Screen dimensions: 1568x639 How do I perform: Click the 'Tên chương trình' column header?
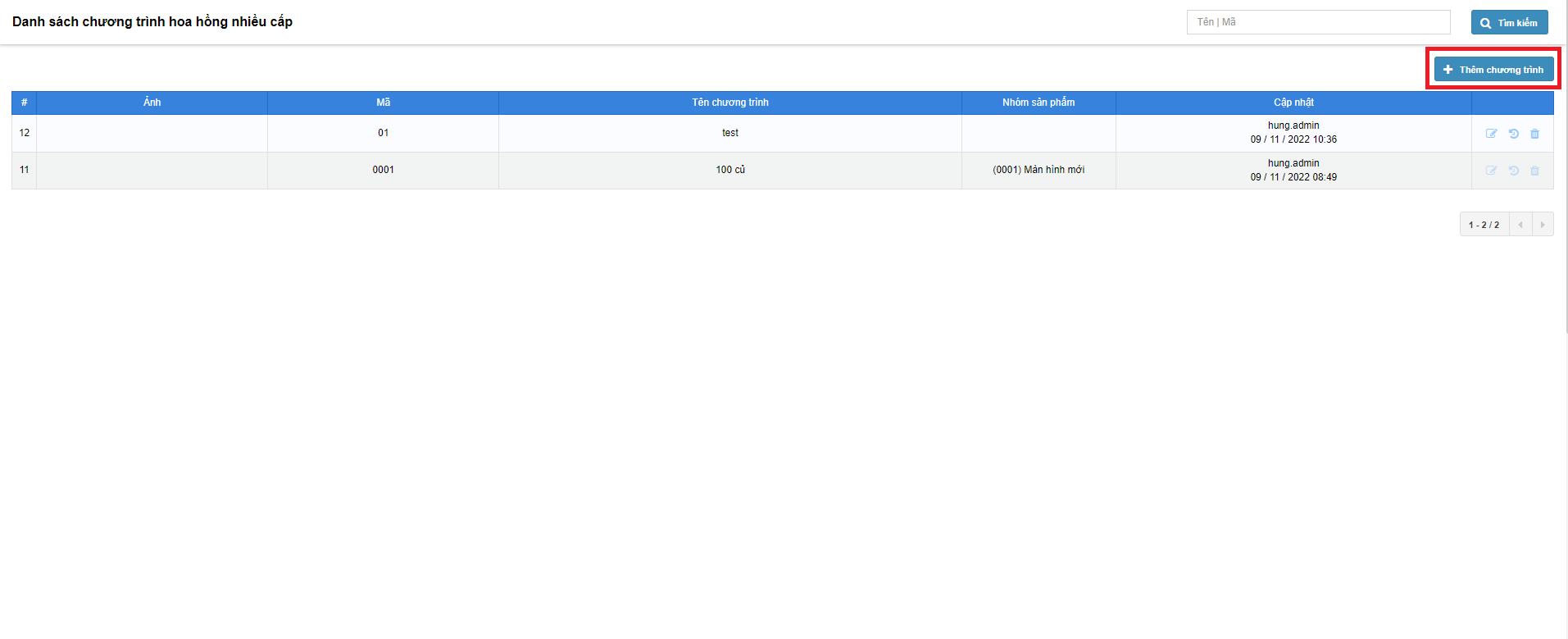click(729, 103)
